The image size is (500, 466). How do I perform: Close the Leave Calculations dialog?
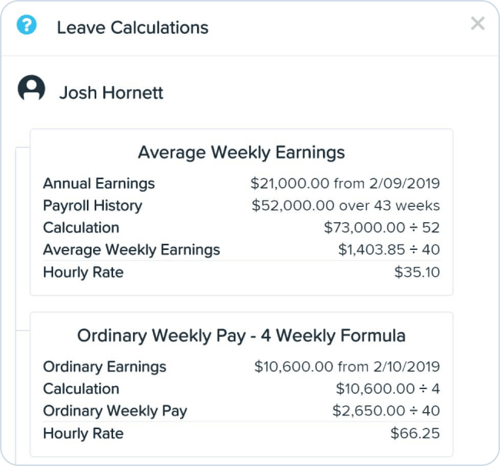pos(478,24)
